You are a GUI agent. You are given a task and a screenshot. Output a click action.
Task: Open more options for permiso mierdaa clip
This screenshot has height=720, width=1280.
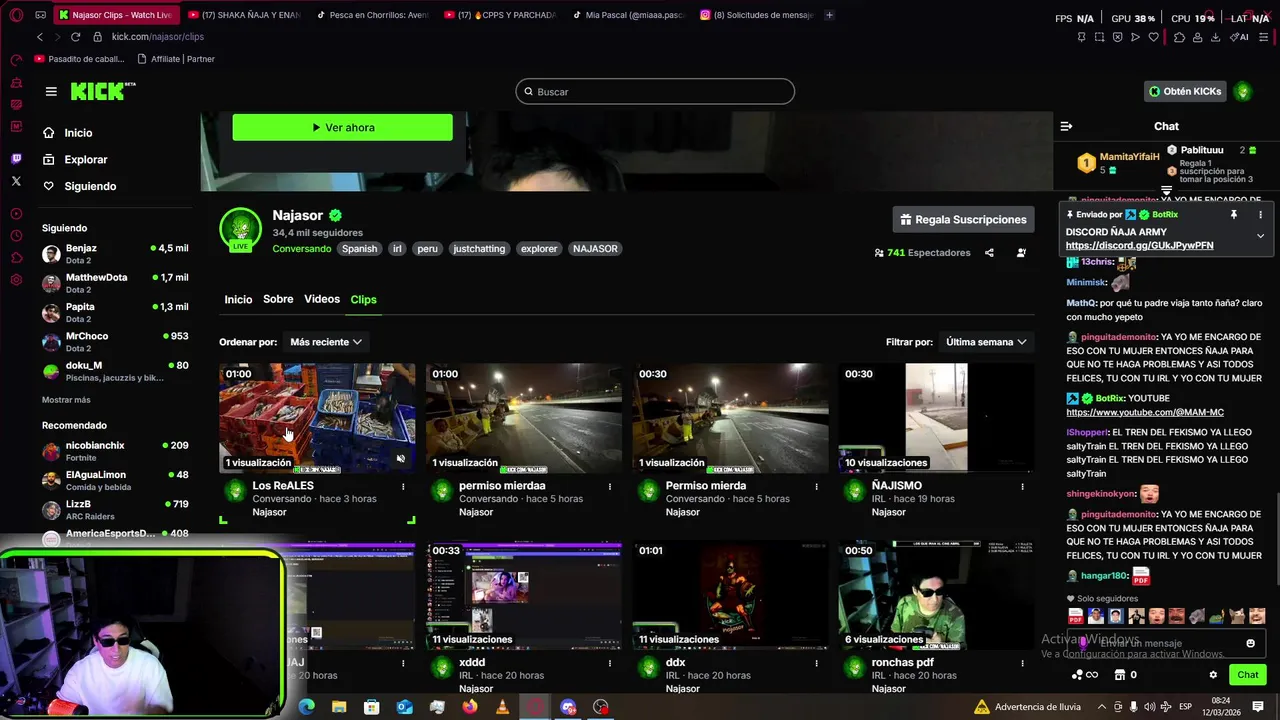pyautogui.click(x=610, y=487)
